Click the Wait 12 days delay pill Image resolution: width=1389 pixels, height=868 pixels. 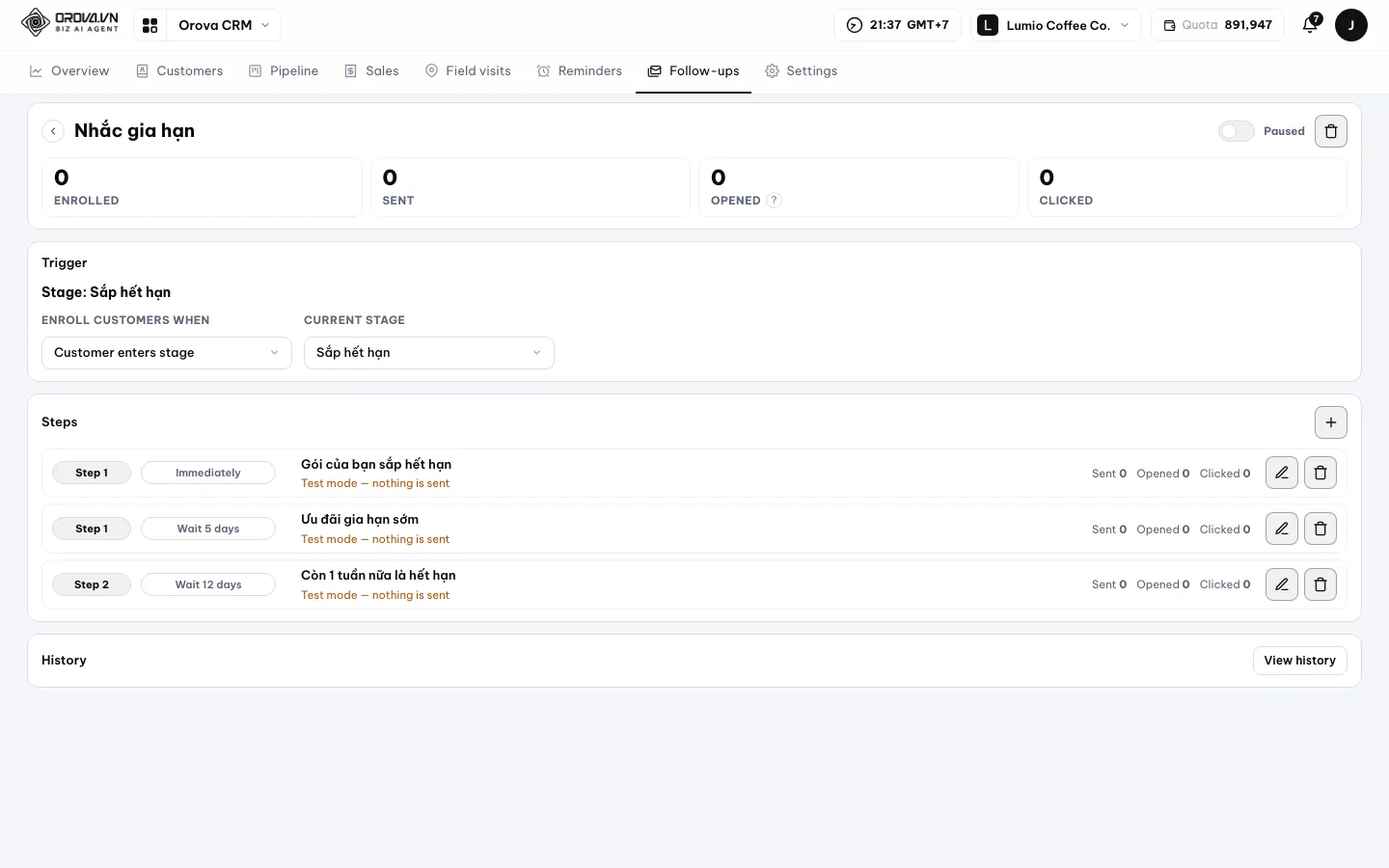tap(208, 584)
